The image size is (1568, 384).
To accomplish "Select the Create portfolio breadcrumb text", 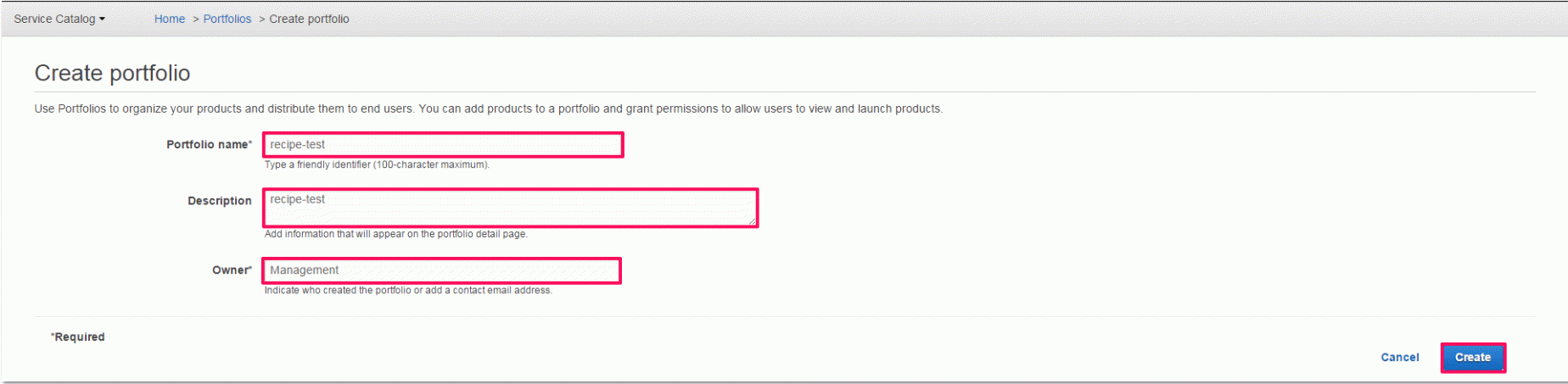I will 309,19.
